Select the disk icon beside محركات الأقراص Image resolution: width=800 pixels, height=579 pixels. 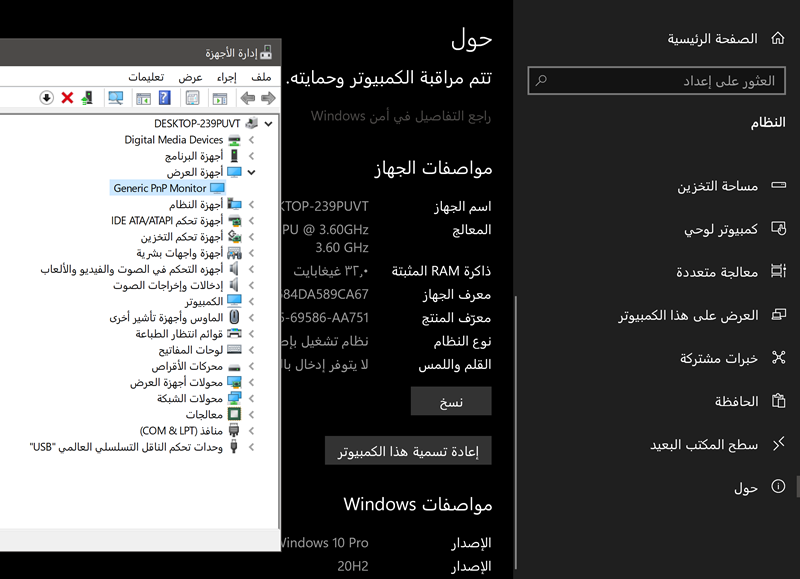pos(234,366)
